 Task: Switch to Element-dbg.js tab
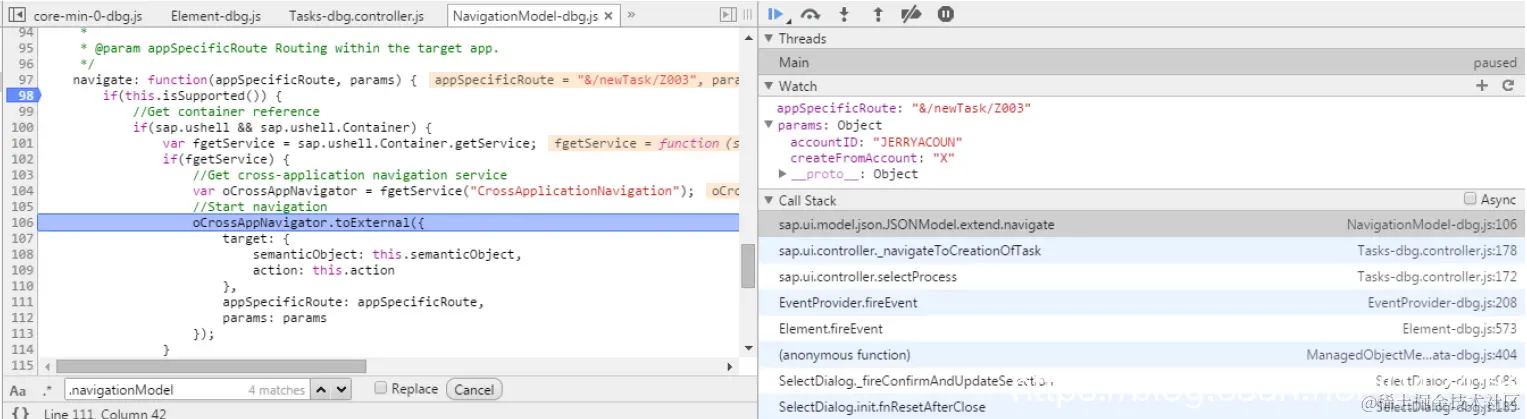pyautogui.click(x=216, y=16)
